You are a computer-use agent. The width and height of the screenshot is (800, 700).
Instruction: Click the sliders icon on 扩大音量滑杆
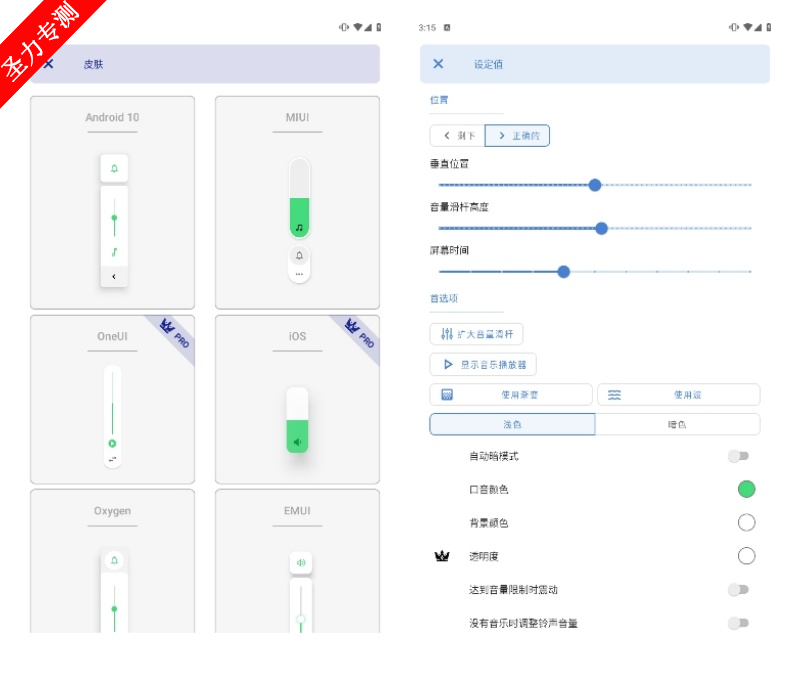[x=447, y=334]
